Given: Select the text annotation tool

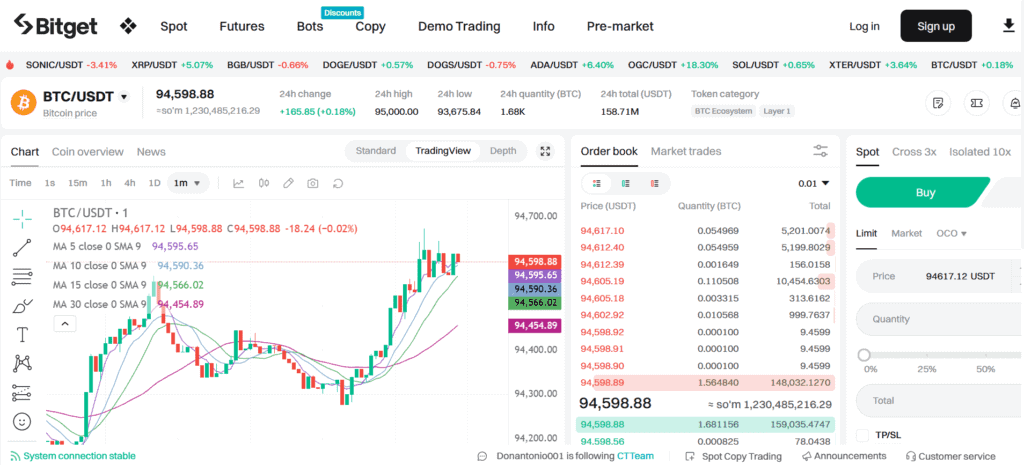Looking at the screenshot, I should pyautogui.click(x=22, y=335).
